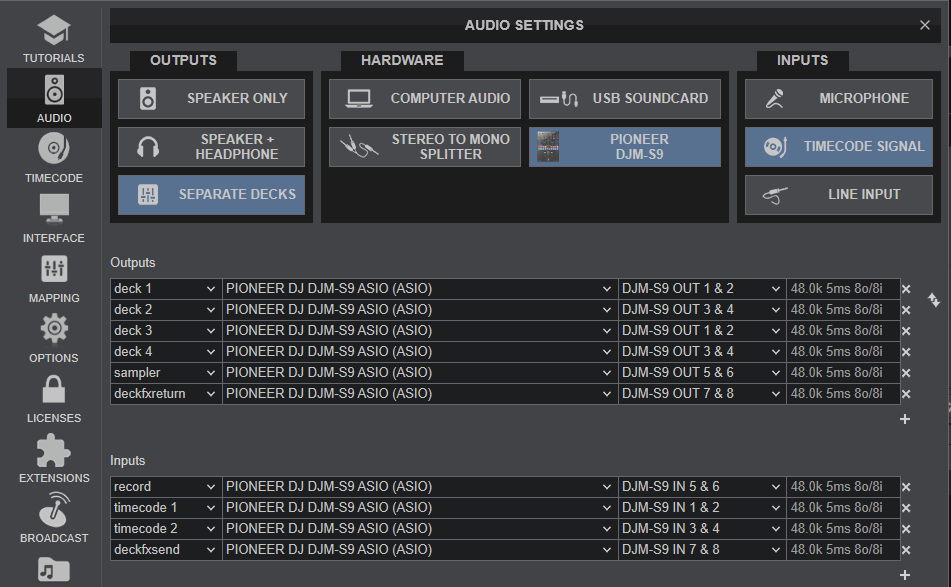Remove the timecode 2 input row
The width and height of the screenshot is (951, 587).
(906, 529)
